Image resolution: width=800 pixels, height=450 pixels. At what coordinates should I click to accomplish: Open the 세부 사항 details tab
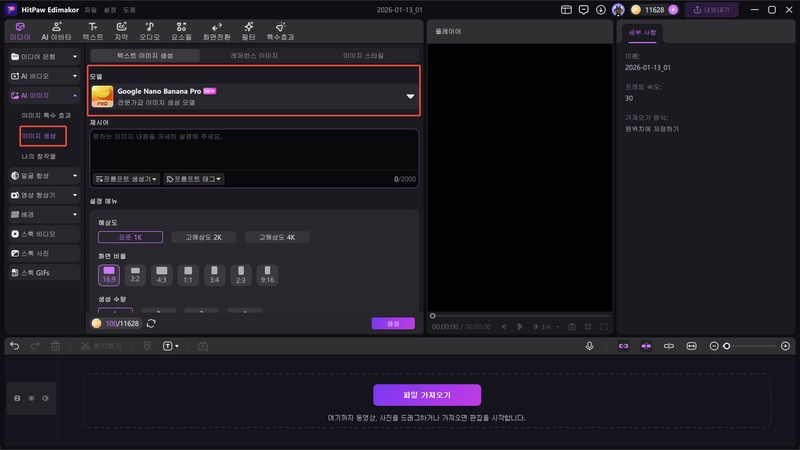click(642, 33)
